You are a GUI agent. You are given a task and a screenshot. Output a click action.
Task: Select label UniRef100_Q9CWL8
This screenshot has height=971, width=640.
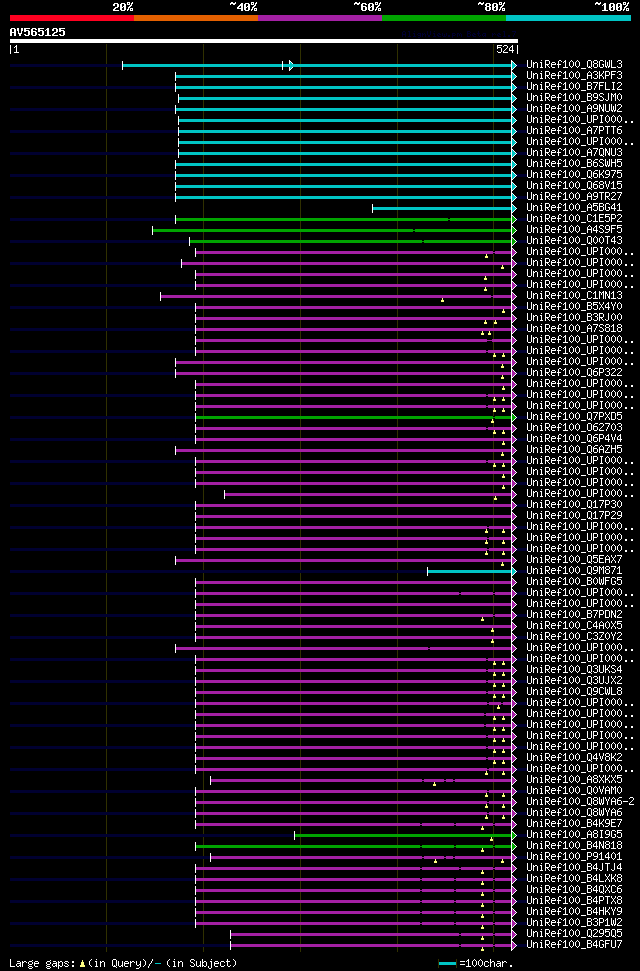click(x=574, y=692)
